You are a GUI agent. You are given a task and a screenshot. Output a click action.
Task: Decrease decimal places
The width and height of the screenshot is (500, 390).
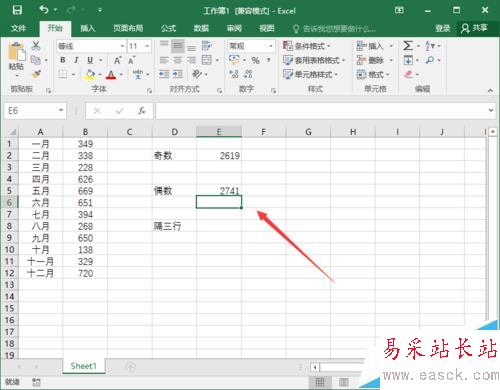[248, 74]
